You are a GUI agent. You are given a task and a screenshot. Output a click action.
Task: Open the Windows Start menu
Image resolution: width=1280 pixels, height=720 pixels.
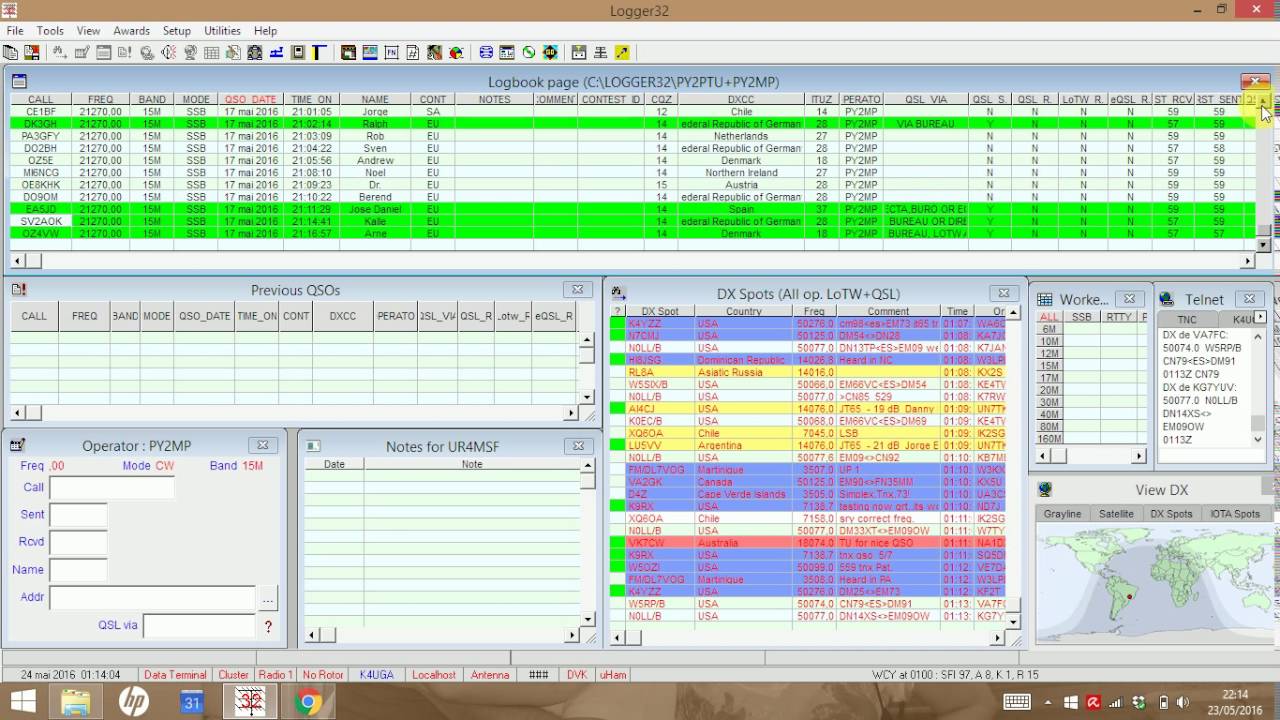point(22,702)
